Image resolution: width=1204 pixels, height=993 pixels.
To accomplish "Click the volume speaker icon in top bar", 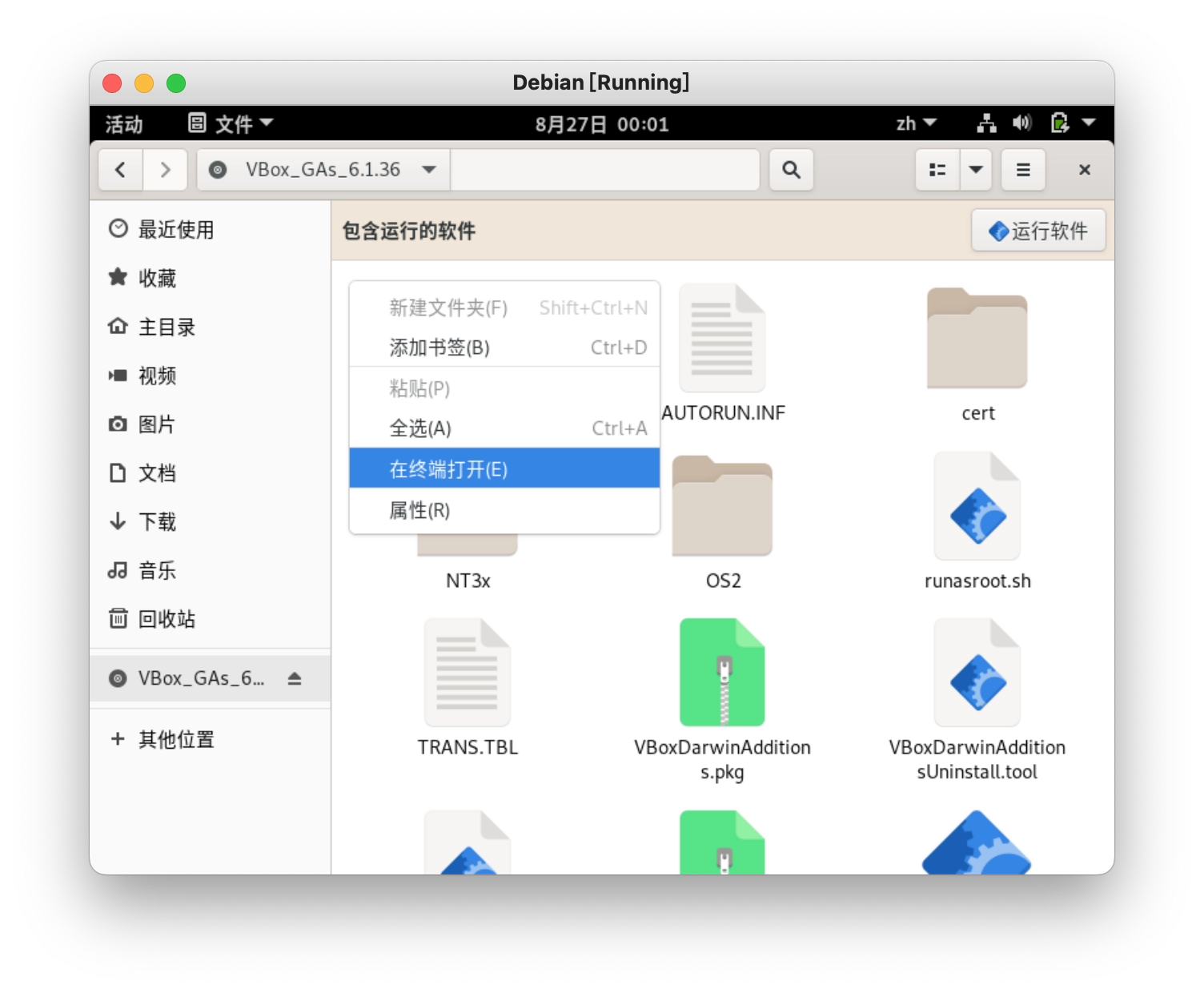I will (1021, 123).
